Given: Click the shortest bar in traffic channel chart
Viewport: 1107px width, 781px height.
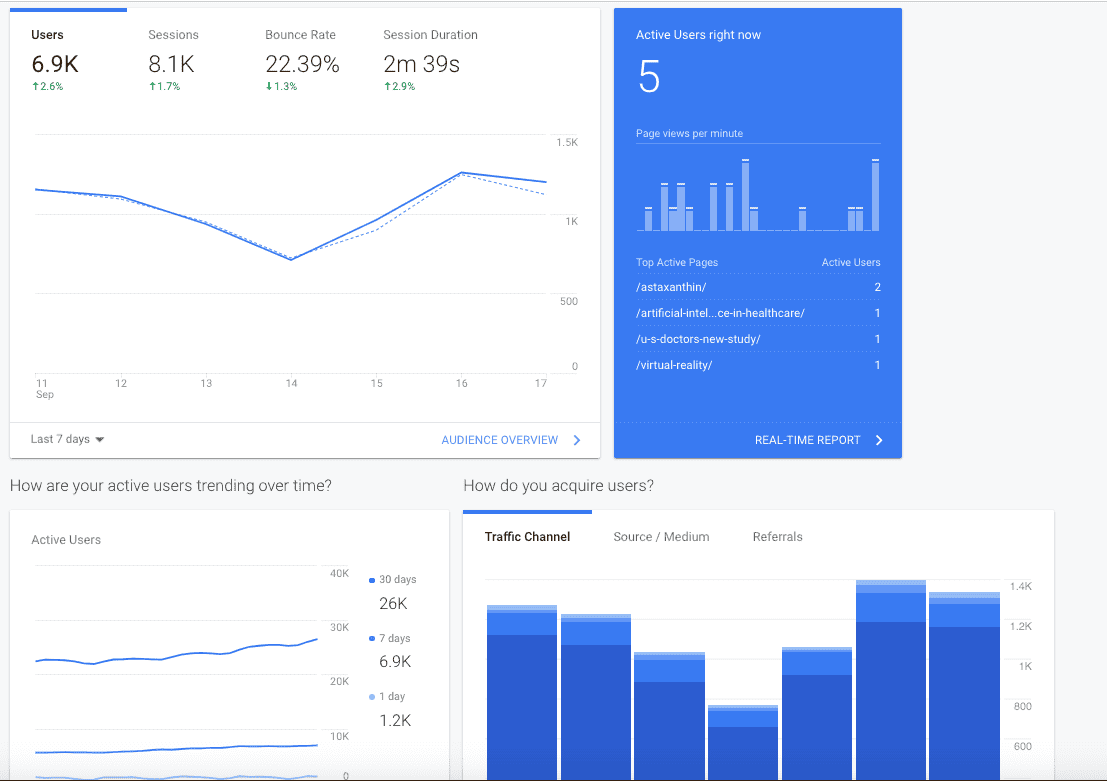Looking at the screenshot, I should click(743, 742).
